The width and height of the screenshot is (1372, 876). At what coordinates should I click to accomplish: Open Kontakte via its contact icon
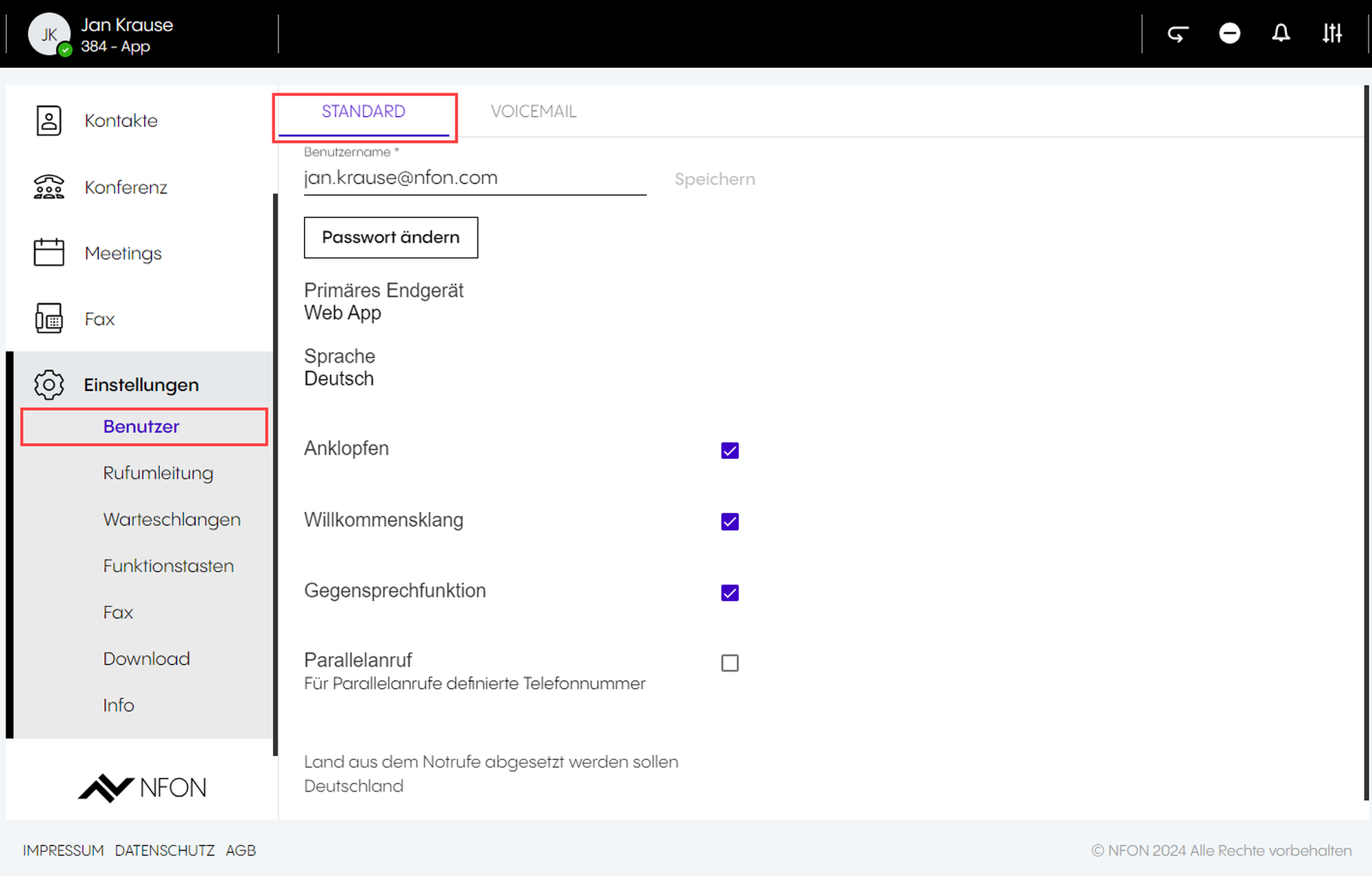49,121
